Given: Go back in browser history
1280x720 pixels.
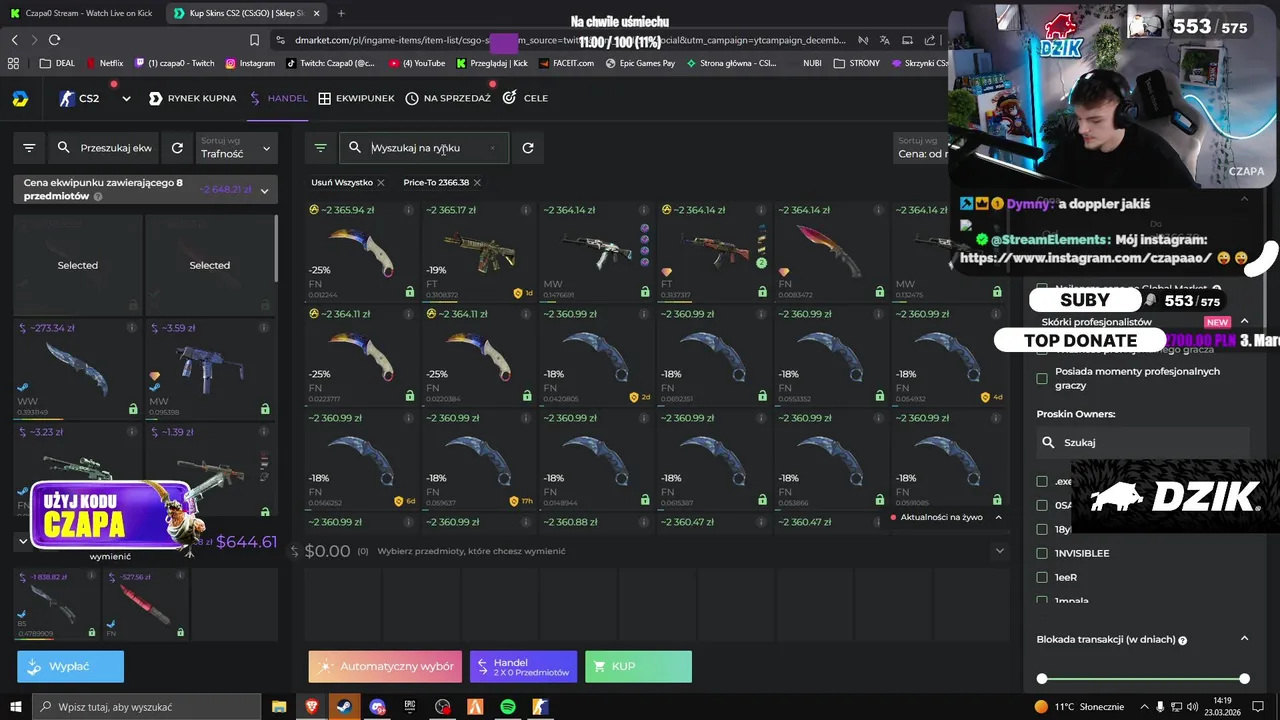Looking at the screenshot, I should pos(14,40).
